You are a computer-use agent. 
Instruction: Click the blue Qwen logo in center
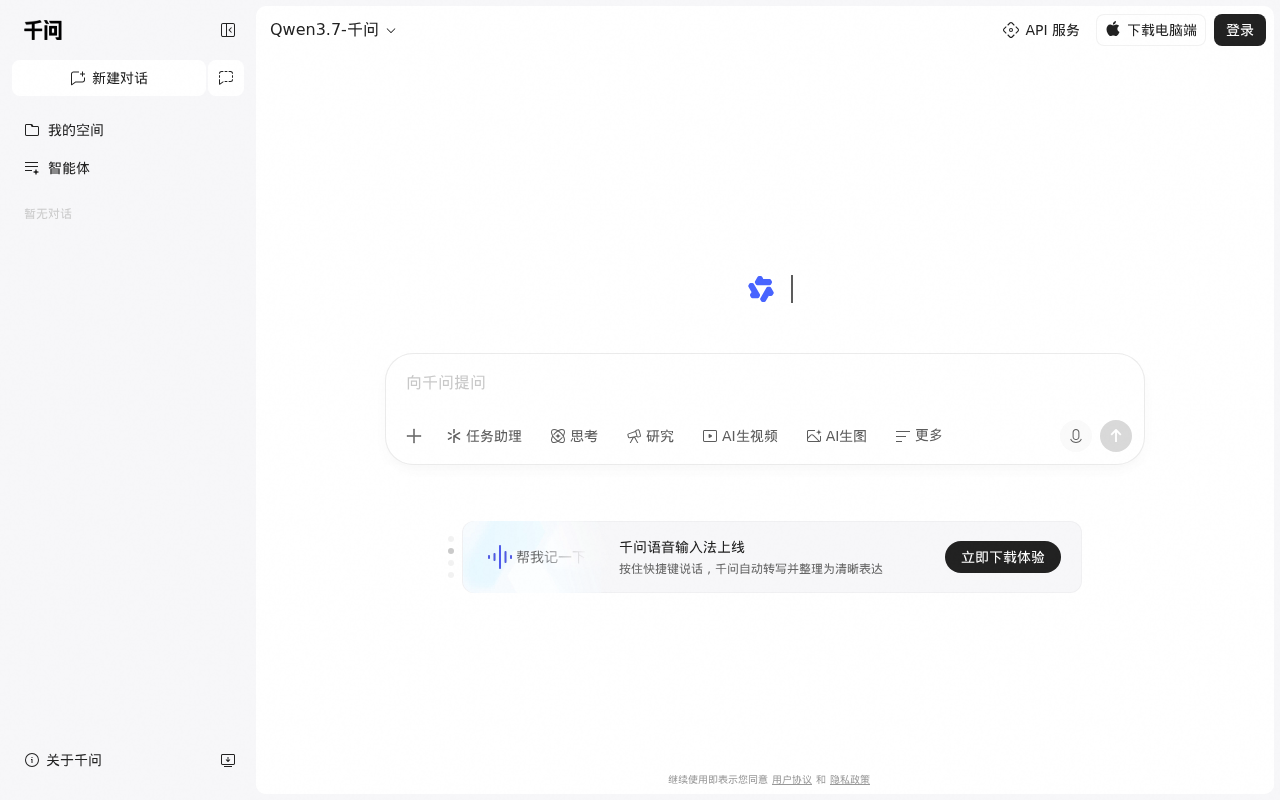point(761,289)
